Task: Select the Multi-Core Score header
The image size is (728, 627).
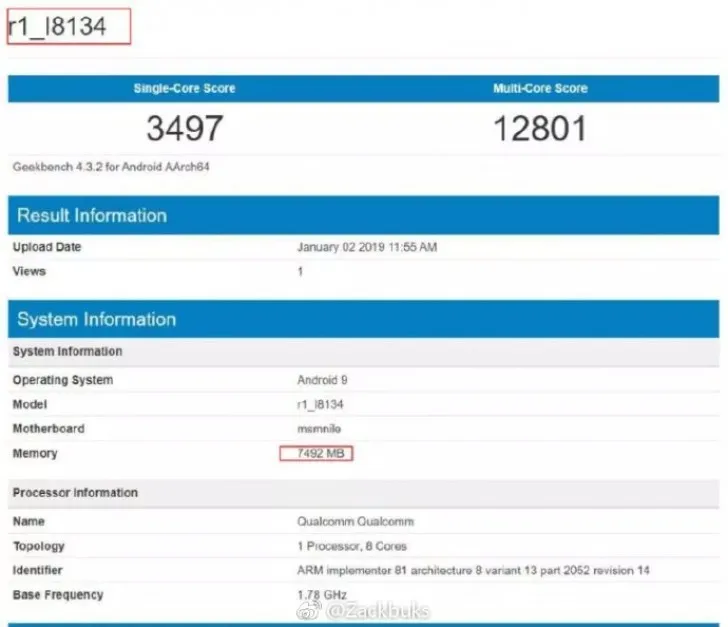Action: [x=540, y=89]
